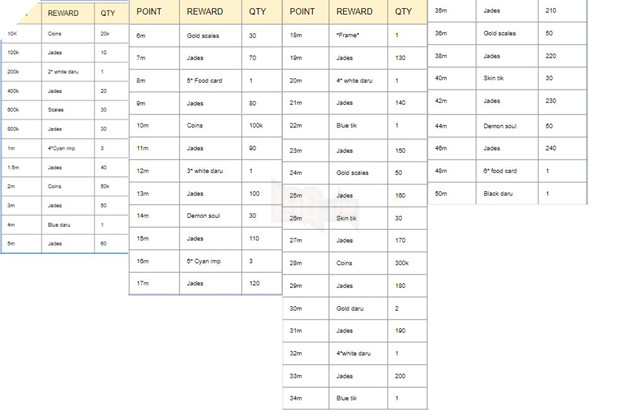Select the 34m point cell
Image resolution: width=630 pixels, height=411 pixels.
pyautogui.click(x=295, y=398)
